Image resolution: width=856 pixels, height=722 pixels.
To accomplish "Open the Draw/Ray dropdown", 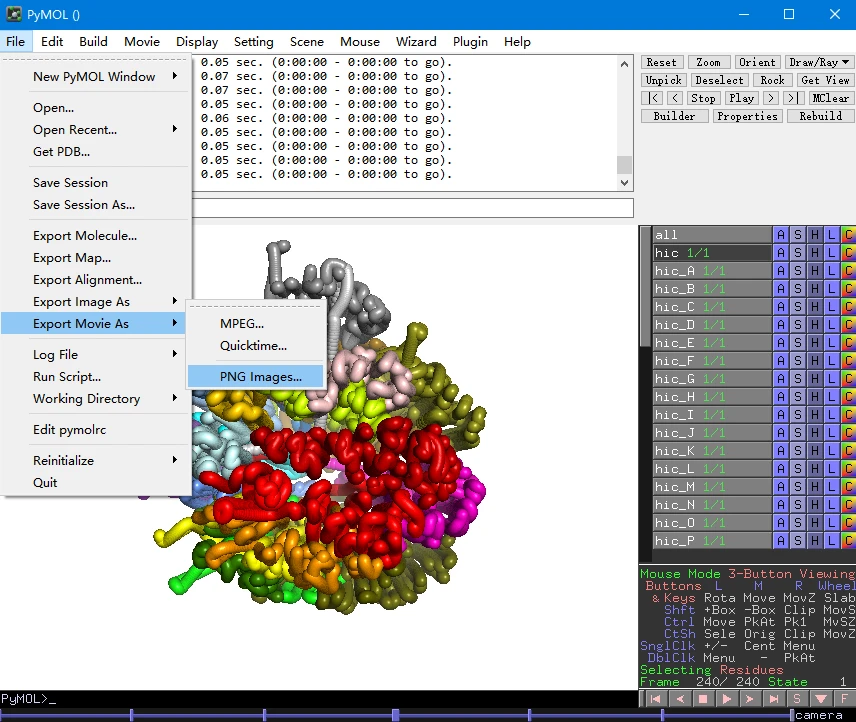I will (820, 62).
